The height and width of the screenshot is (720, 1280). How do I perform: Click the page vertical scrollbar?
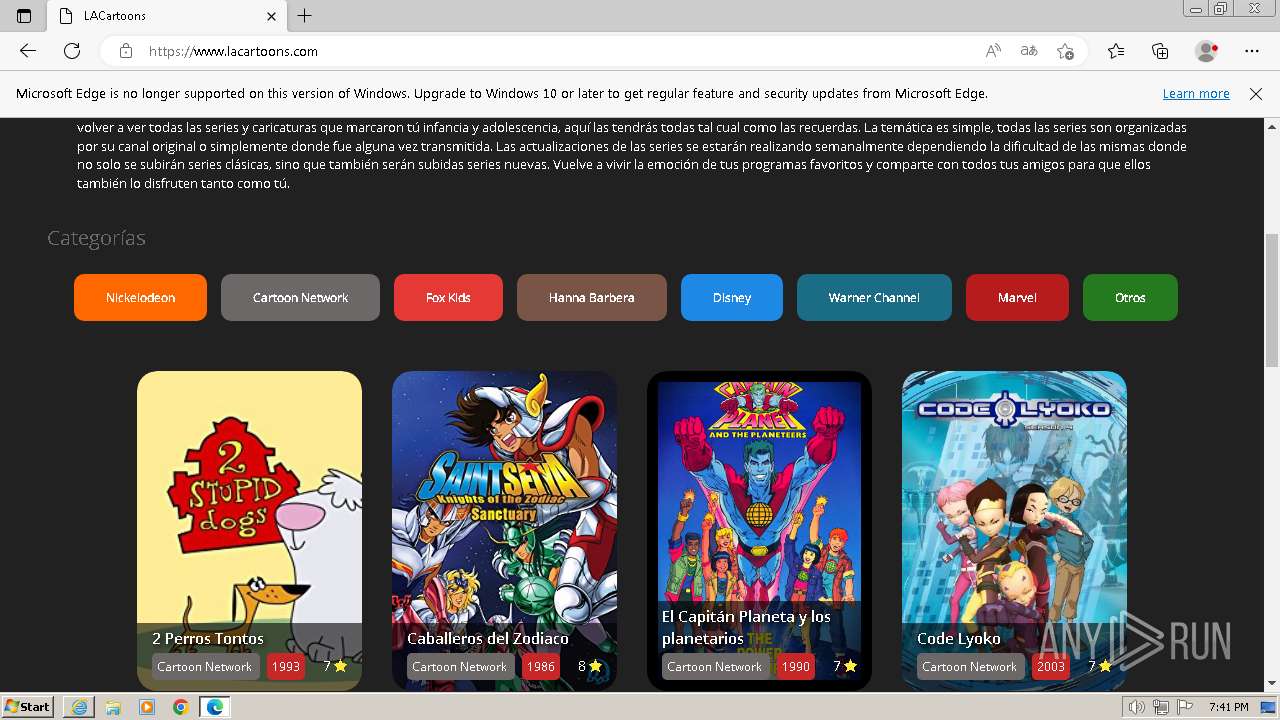click(1272, 300)
